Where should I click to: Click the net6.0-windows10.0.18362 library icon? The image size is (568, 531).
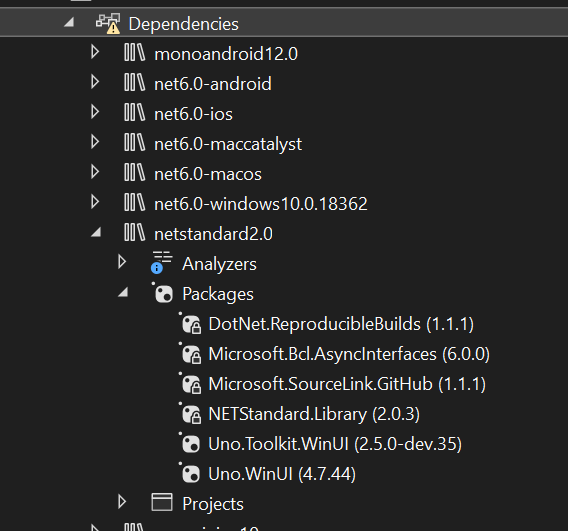[134, 203]
